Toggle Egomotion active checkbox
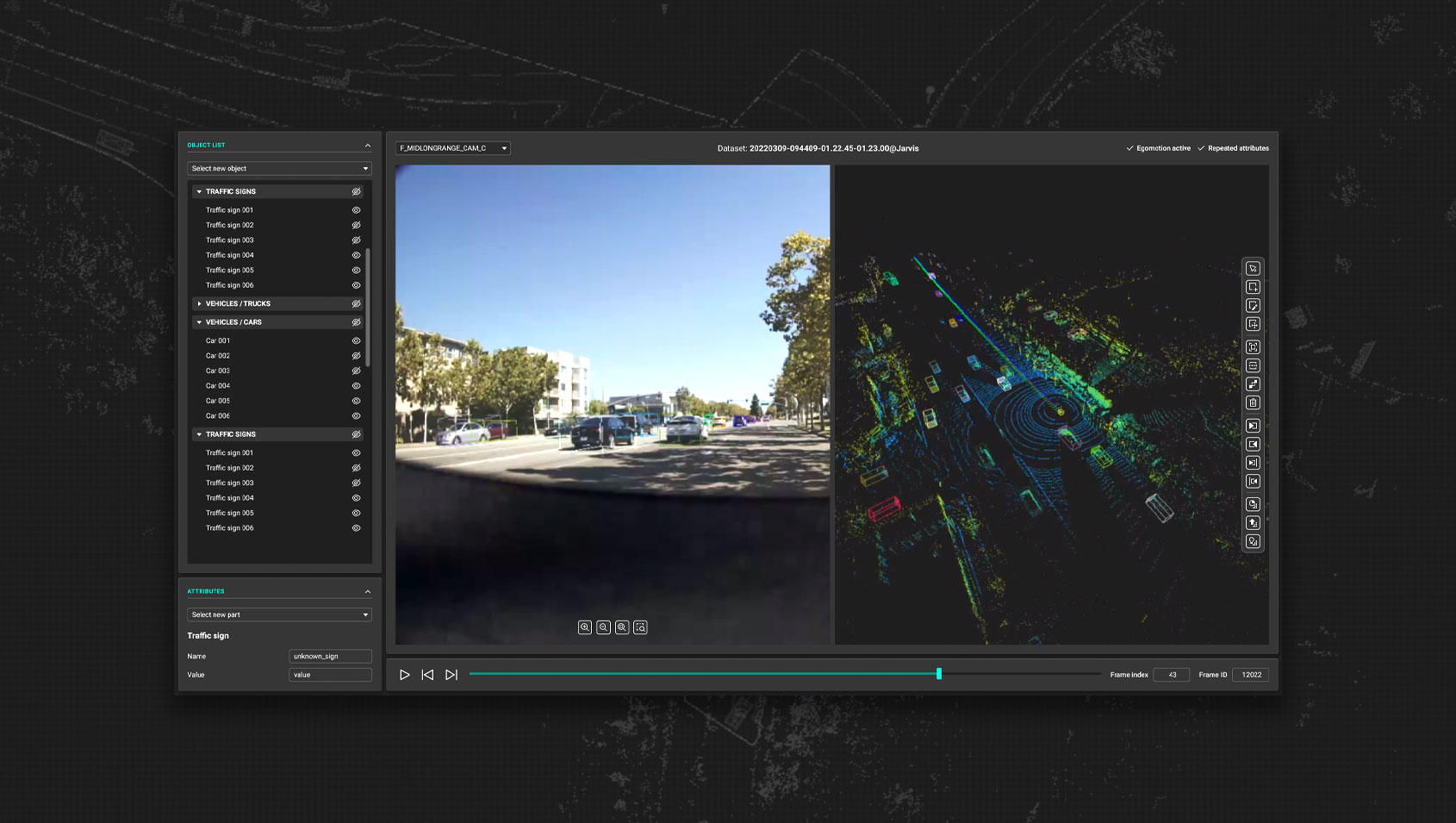Image resolution: width=1456 pixels, height=823 pixels. click(x=1130, y=148)
